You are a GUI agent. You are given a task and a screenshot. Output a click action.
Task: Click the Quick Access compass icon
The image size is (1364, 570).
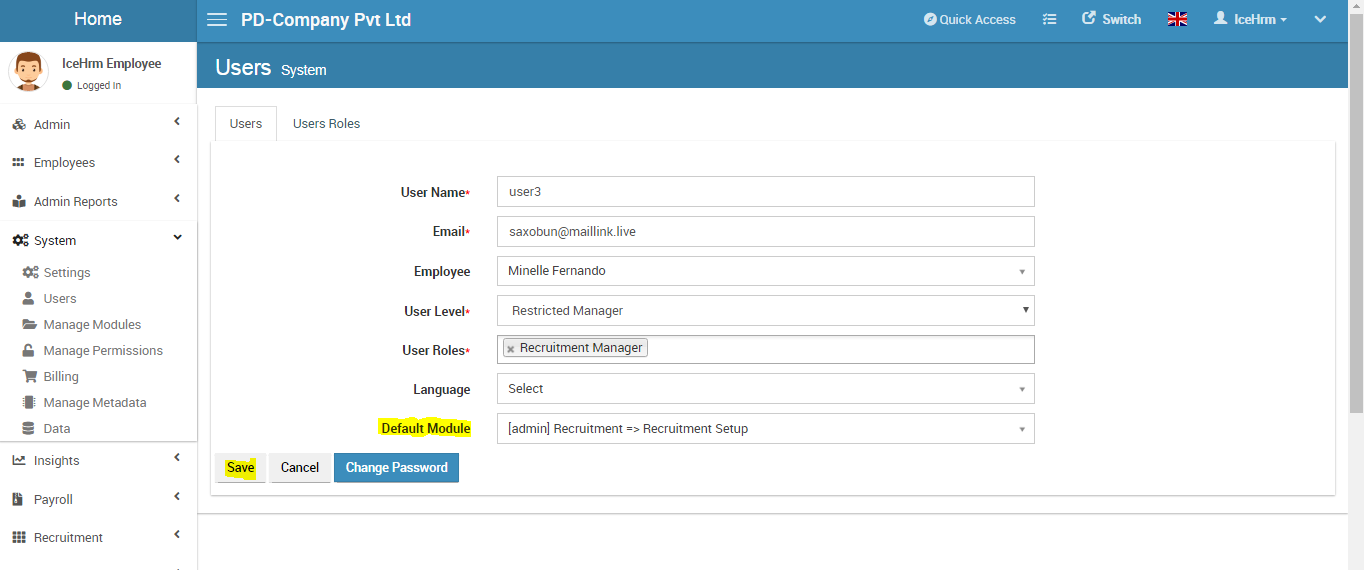point(930,19)
